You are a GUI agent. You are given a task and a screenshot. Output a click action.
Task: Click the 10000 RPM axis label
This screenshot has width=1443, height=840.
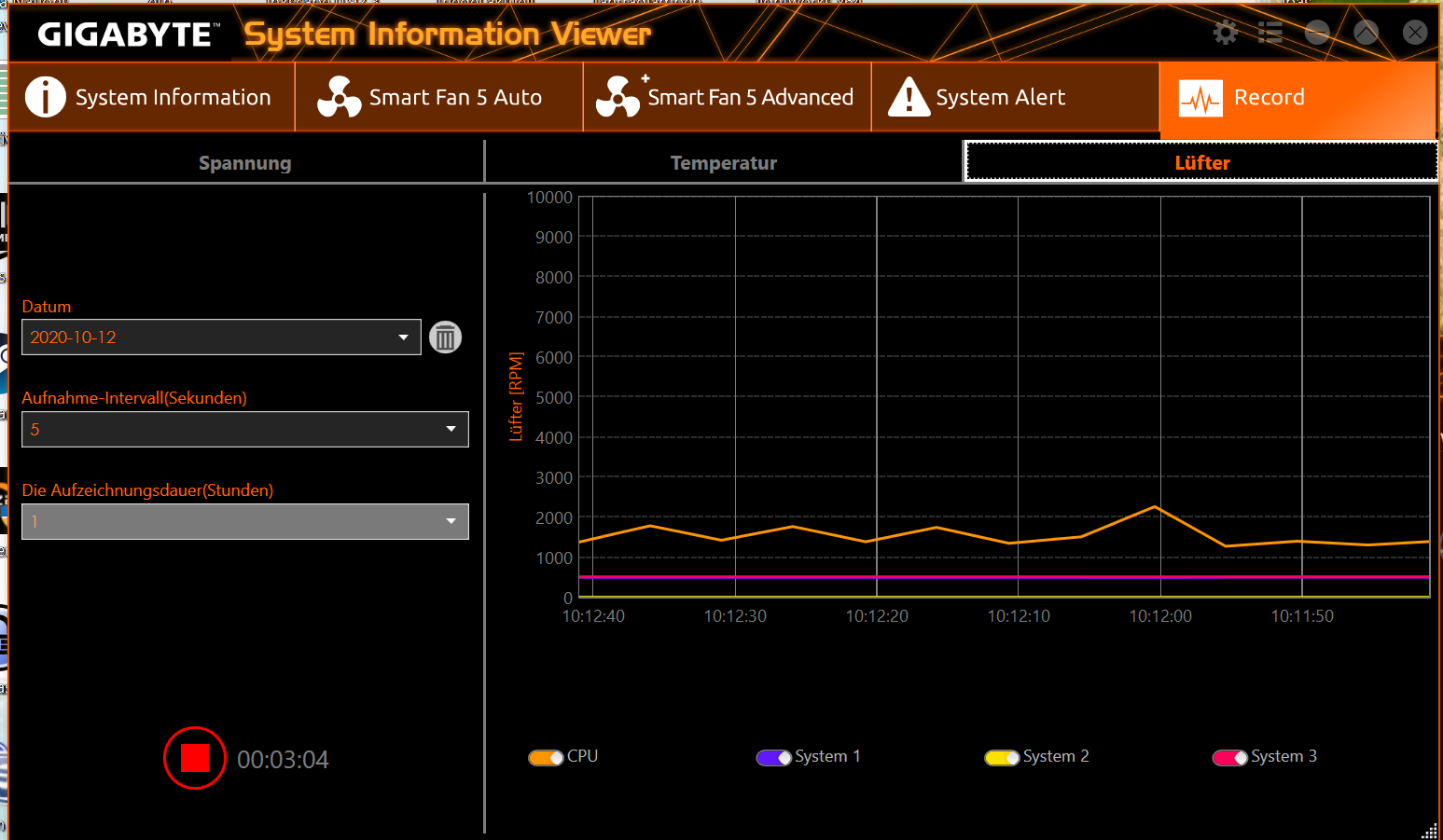tap(549, 198)
